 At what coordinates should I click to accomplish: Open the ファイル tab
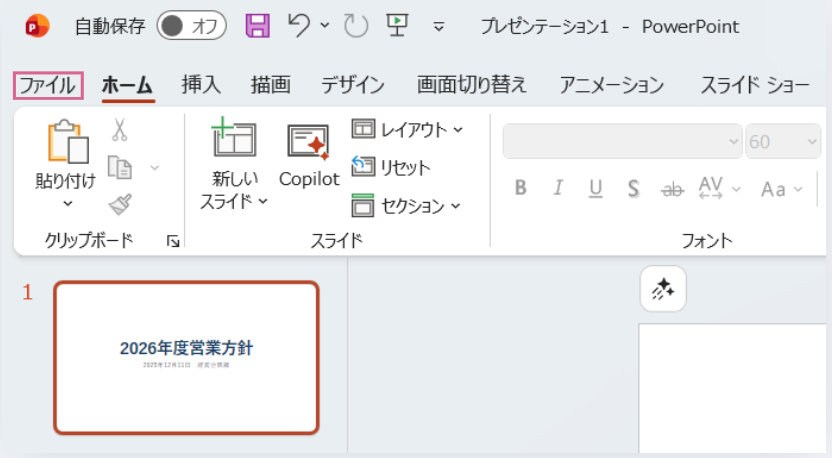pyautogui.click(x=47, y=86)
